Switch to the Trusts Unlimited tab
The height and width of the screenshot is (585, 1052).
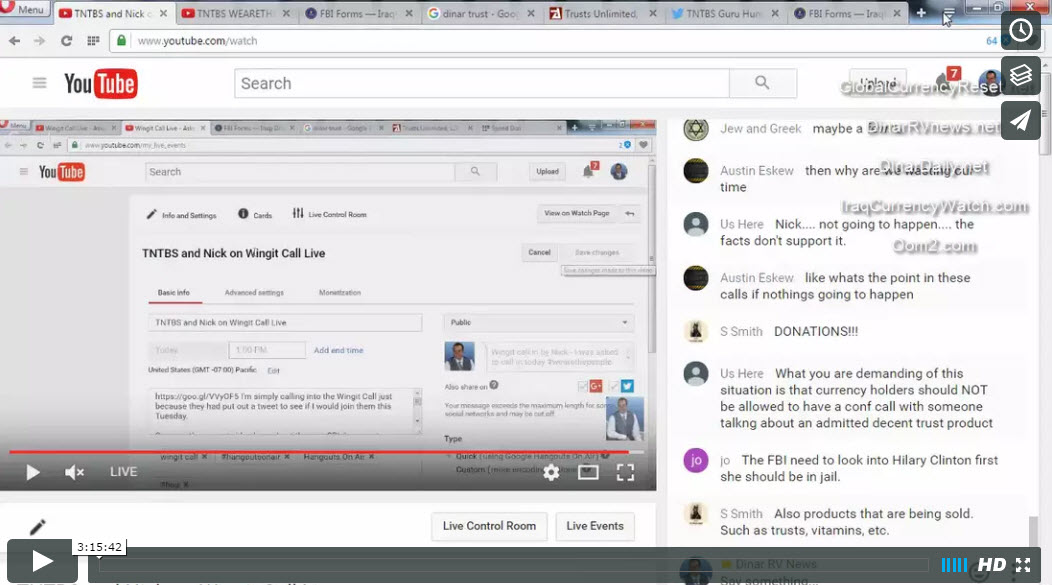coord(602,13)
